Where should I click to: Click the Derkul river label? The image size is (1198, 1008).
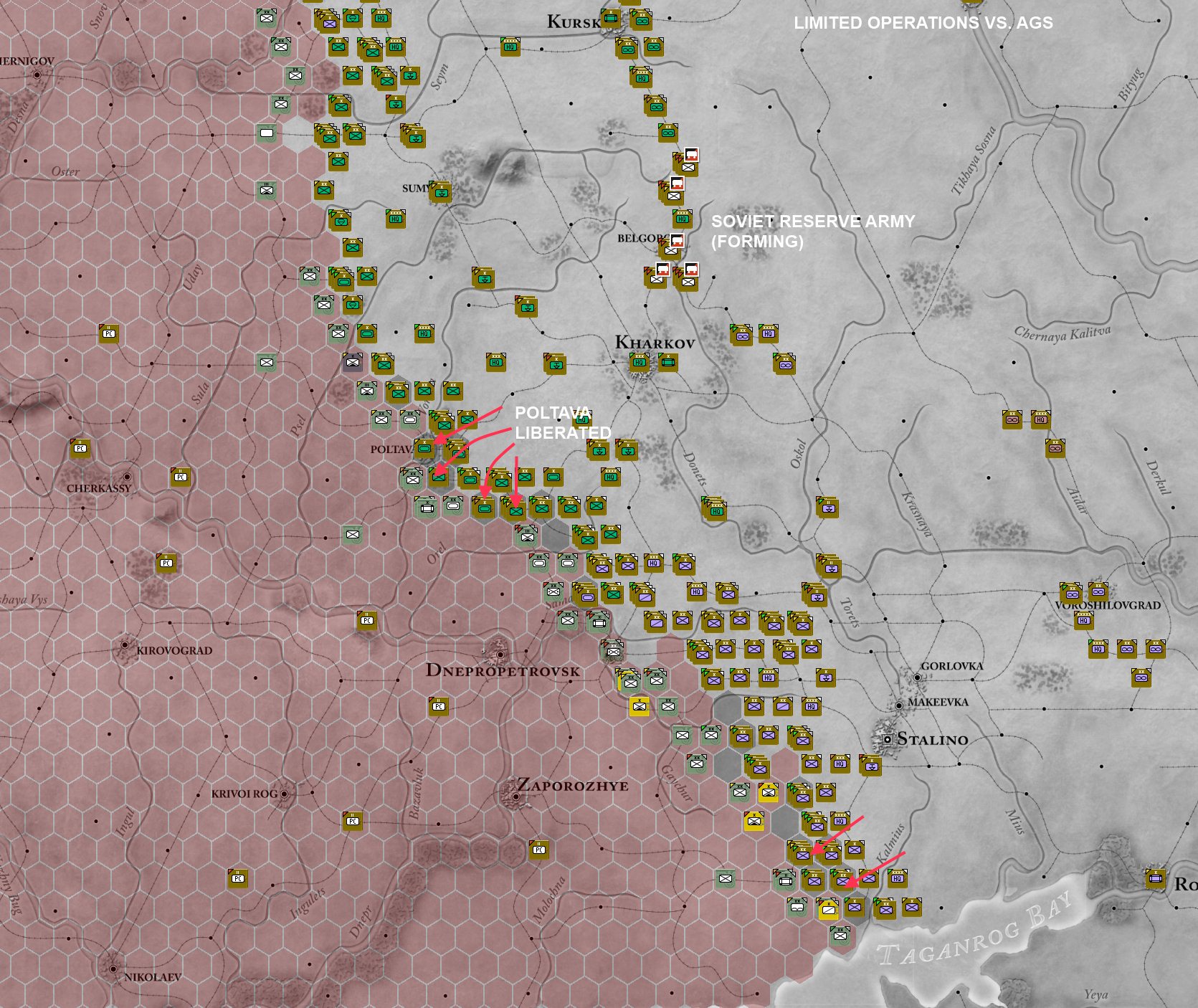tap(1158, 477)
